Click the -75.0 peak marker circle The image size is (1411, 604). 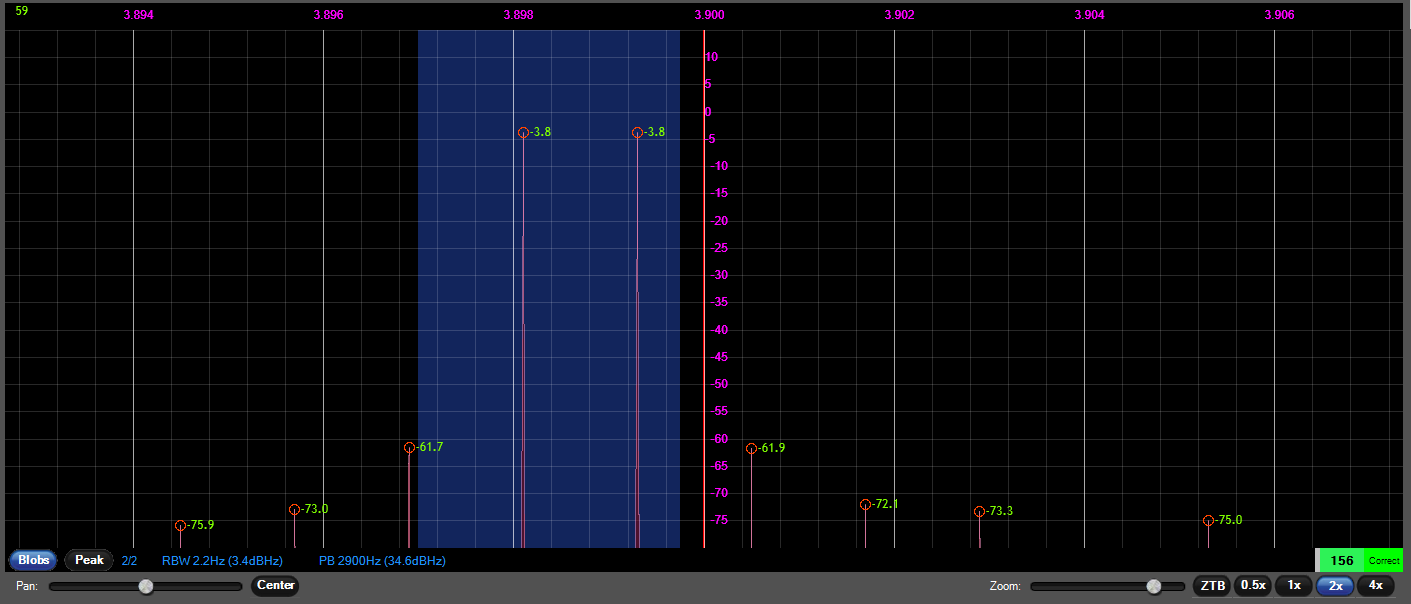(x=1208, y=521)
